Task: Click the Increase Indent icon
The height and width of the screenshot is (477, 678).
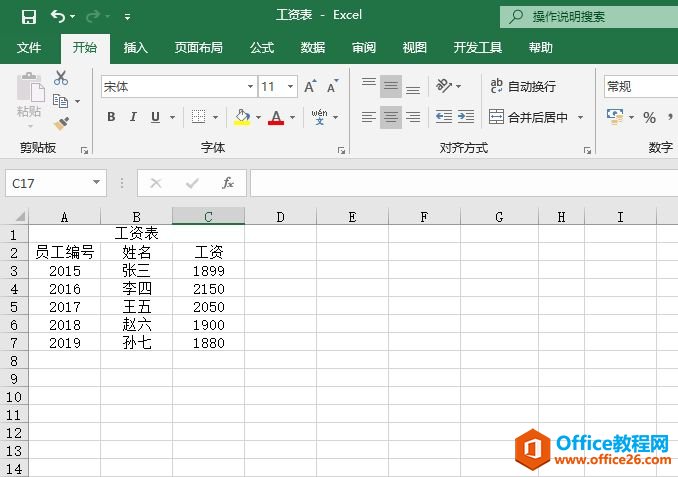Action: [x=465, y=117]
